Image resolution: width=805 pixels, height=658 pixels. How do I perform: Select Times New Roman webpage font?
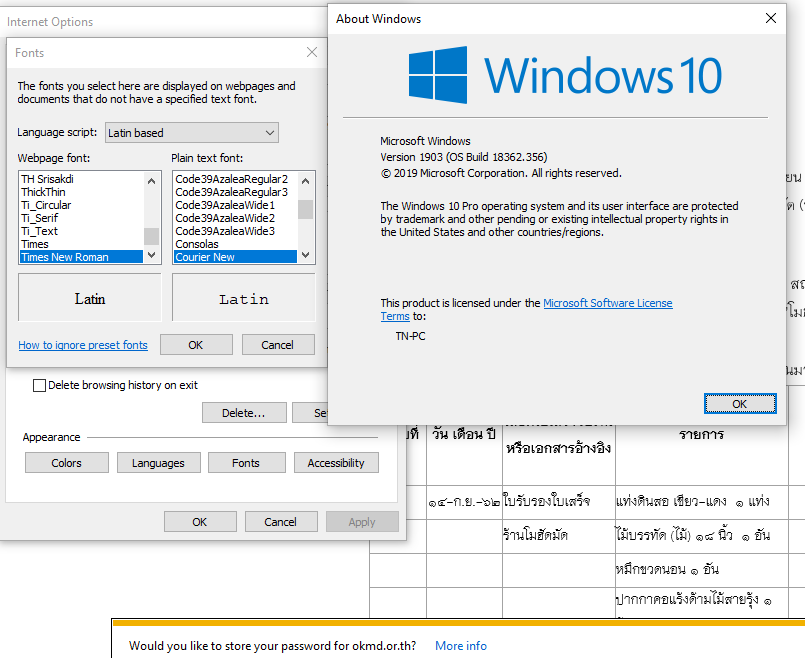coord(81,257)
